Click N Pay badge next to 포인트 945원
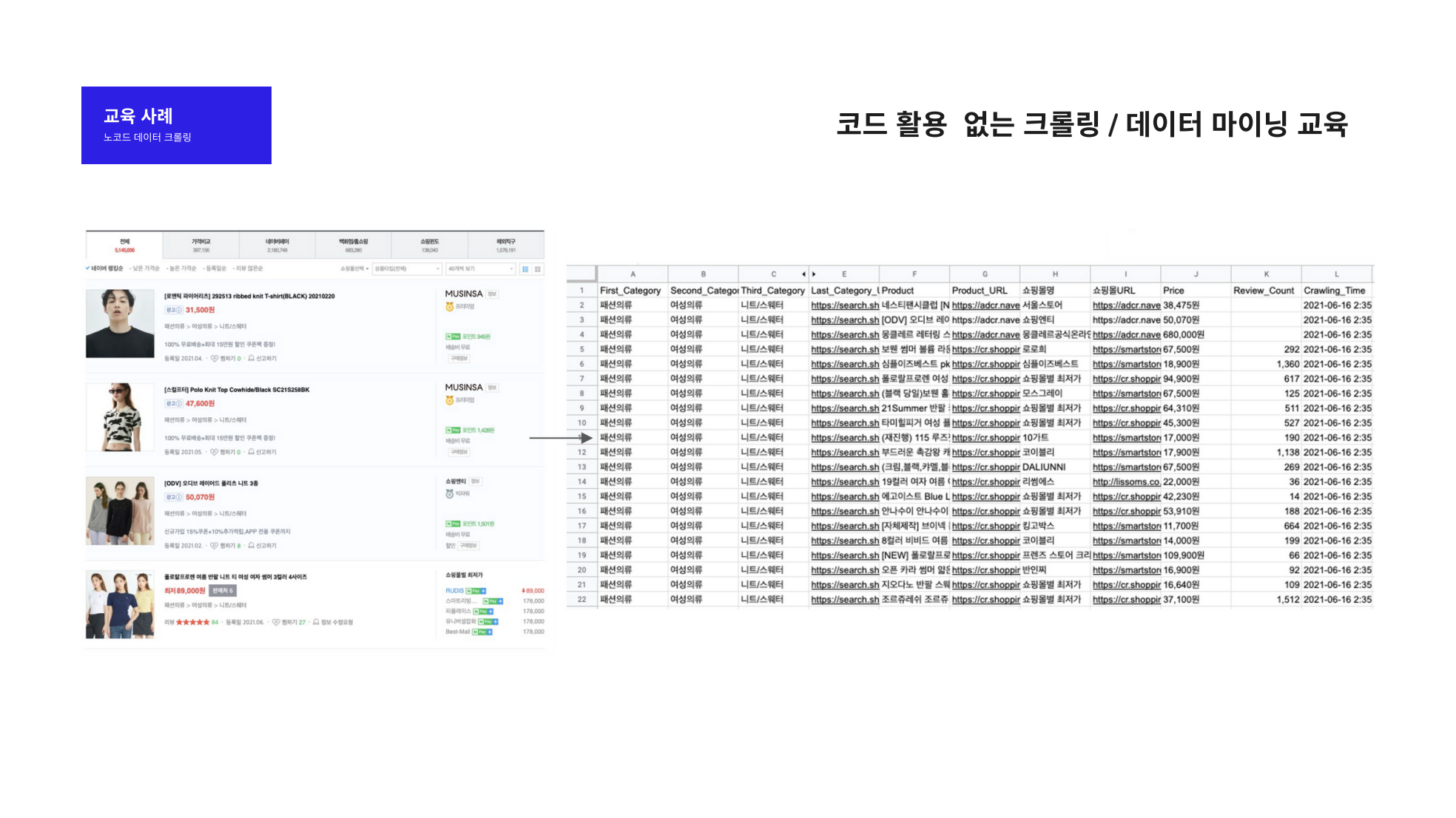Screen dimensions: 1456x818 tap(453, 337)
